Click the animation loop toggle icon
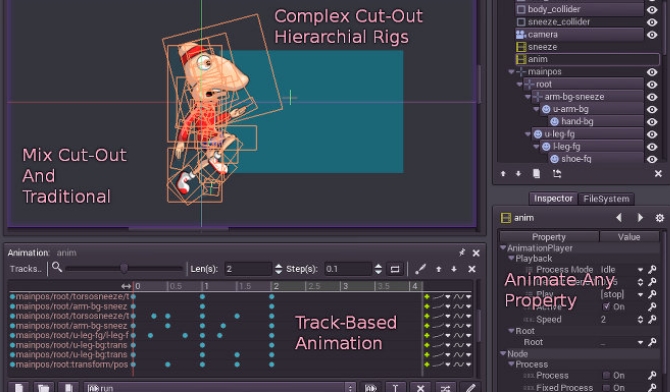670x392 pixels. (395, 269)
